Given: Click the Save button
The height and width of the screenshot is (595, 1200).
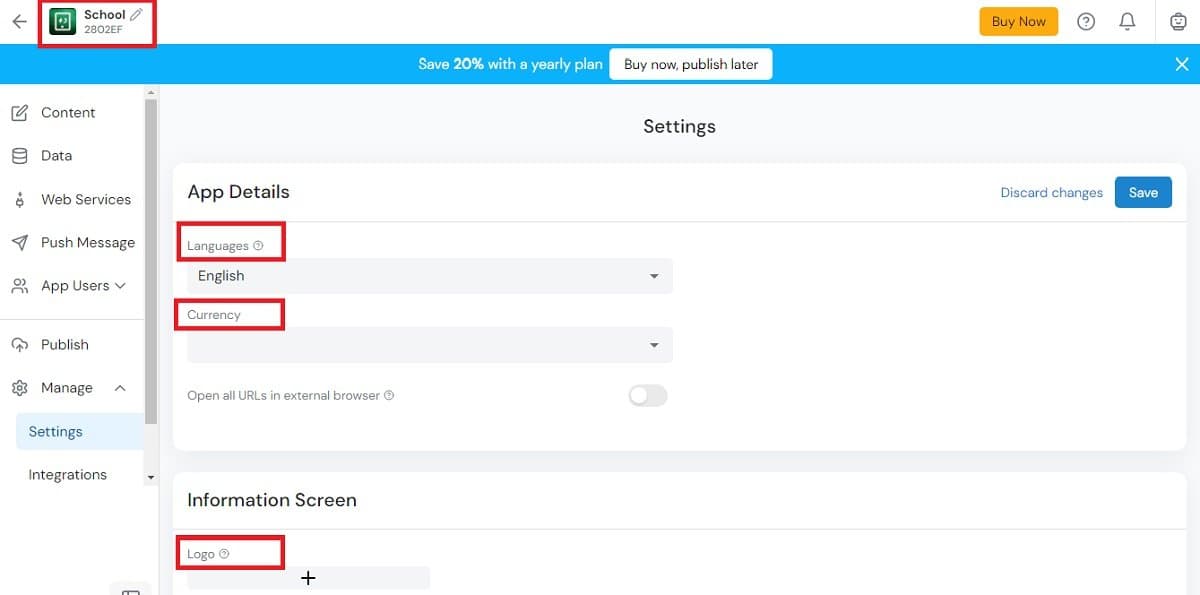Looking at the screenshot, I should (1142, 193).
